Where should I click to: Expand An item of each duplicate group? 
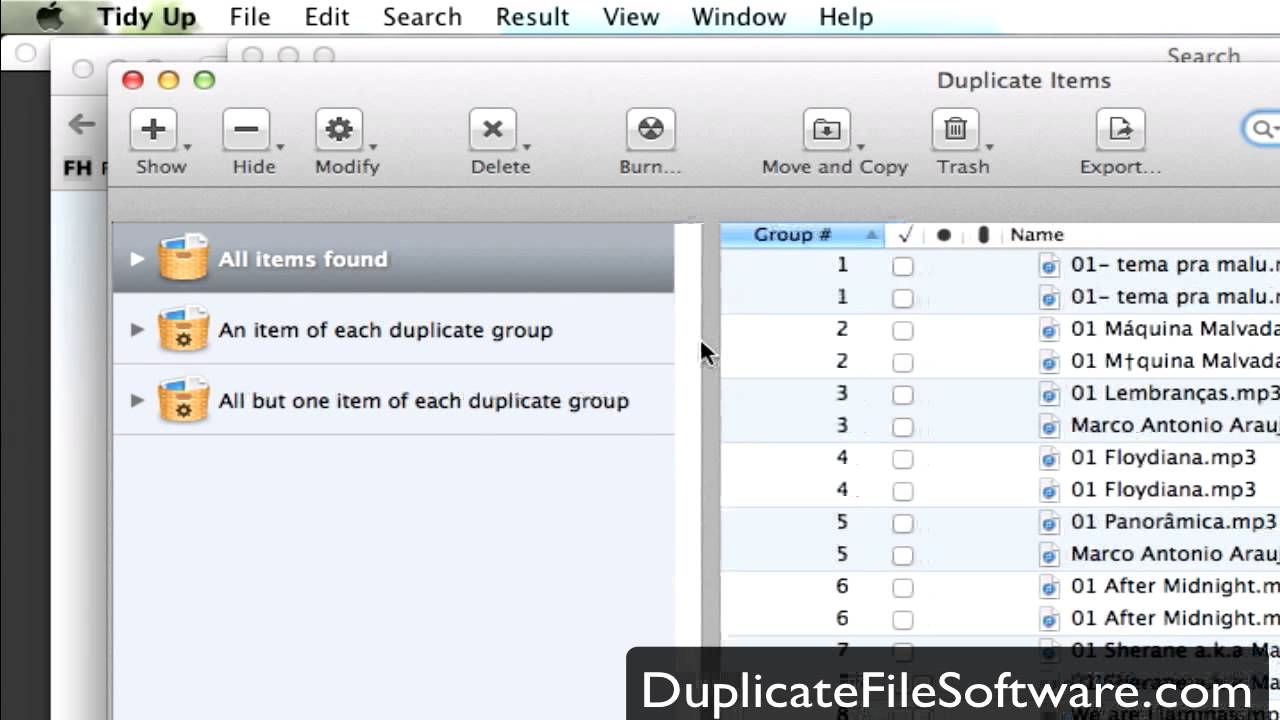[x=138, y=330]
